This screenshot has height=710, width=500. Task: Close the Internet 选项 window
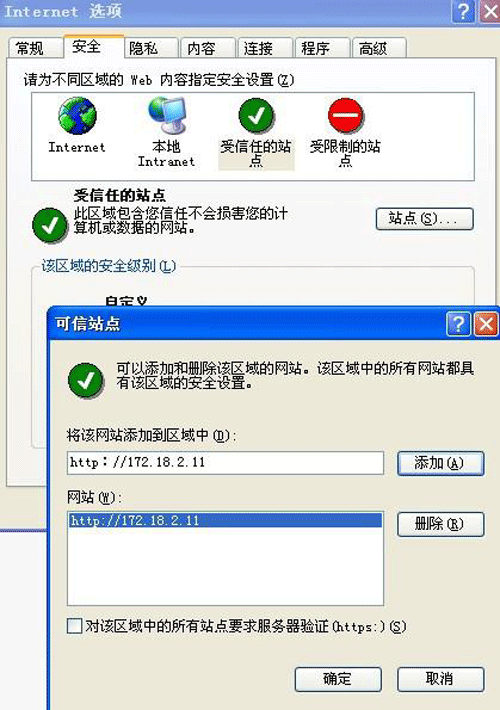click(490, 11)
